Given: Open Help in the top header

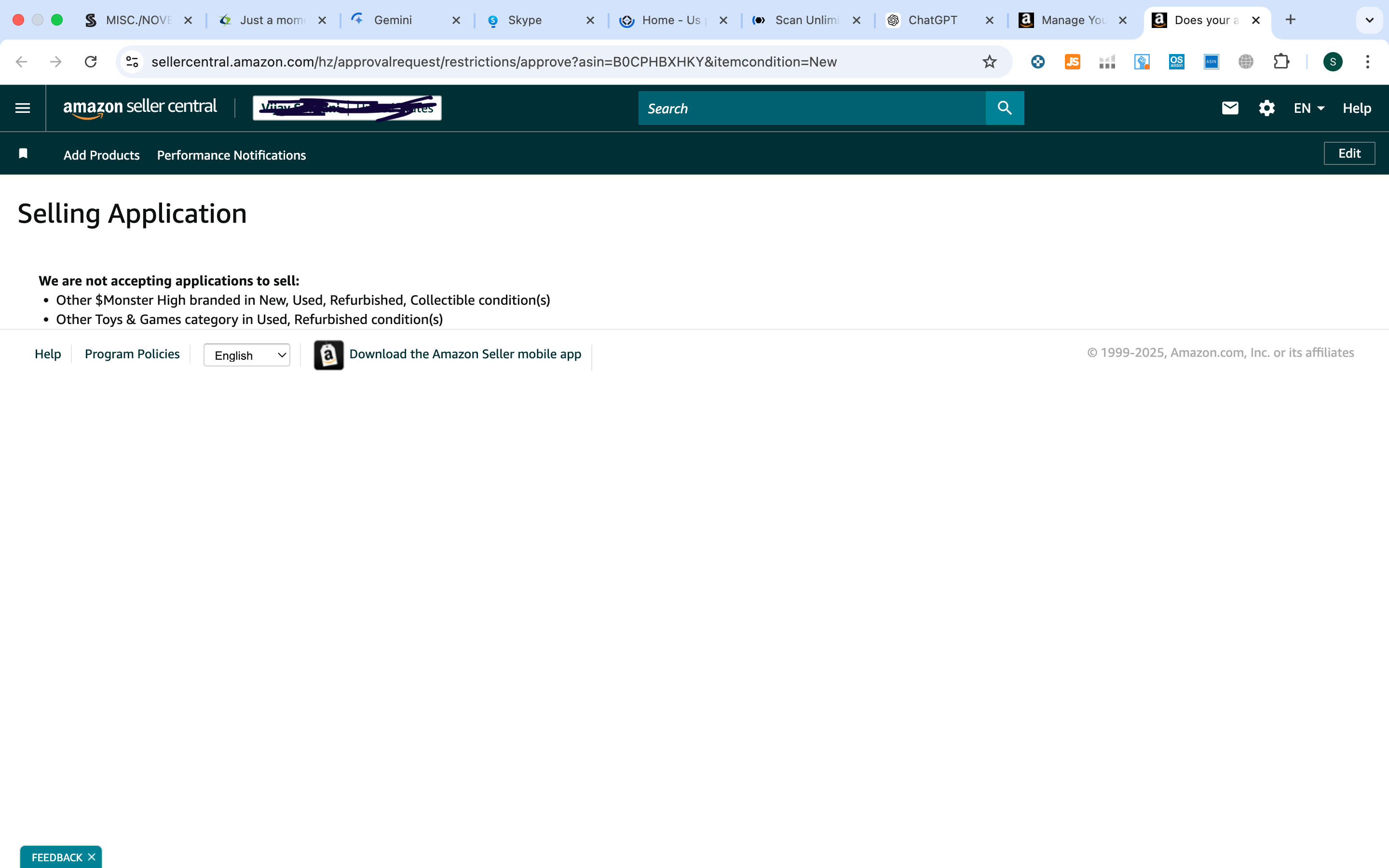Looking at the screenshot, I should (x=1357, y=108).
